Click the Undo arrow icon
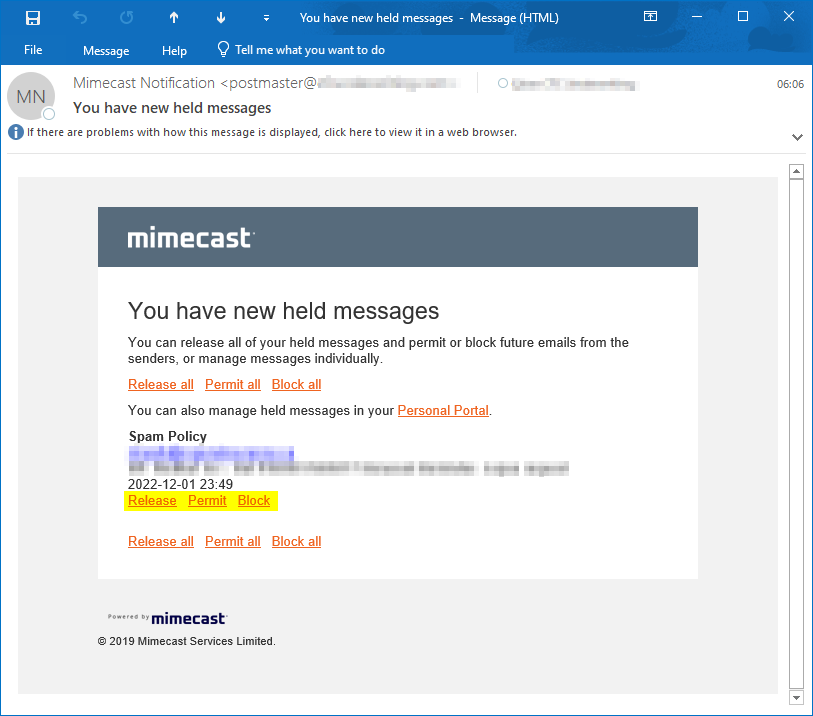This screenshot has width=813, height=716. (x=80, y=18)
